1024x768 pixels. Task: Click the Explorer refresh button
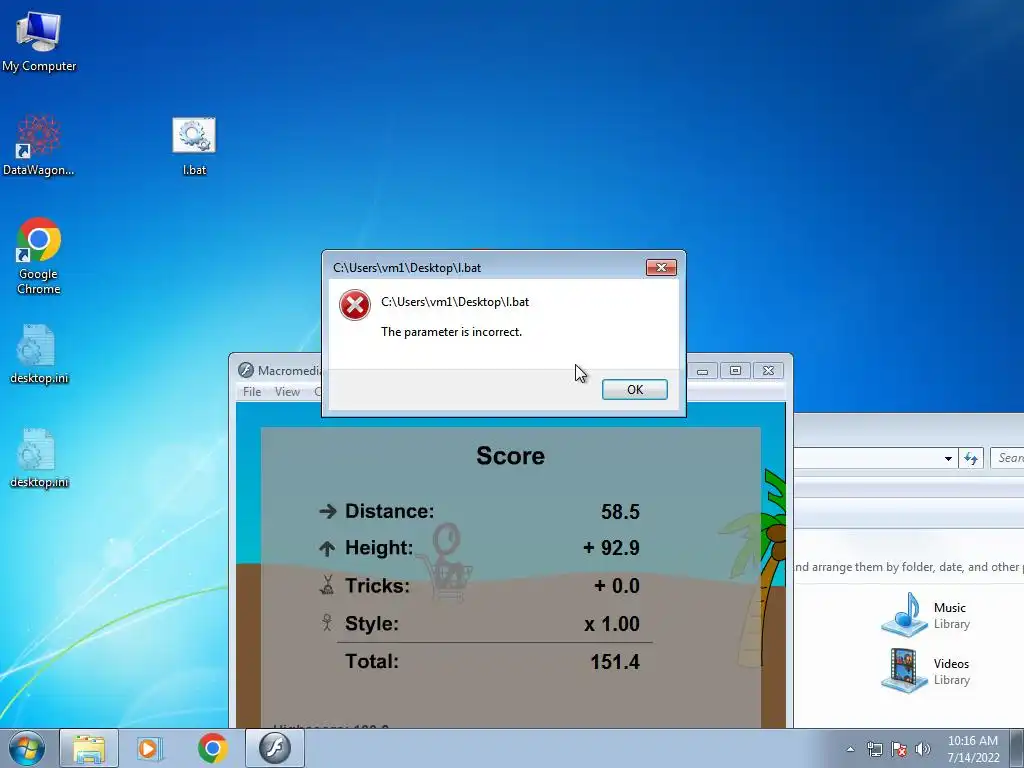pyautogui.click(x=970, y=458)
